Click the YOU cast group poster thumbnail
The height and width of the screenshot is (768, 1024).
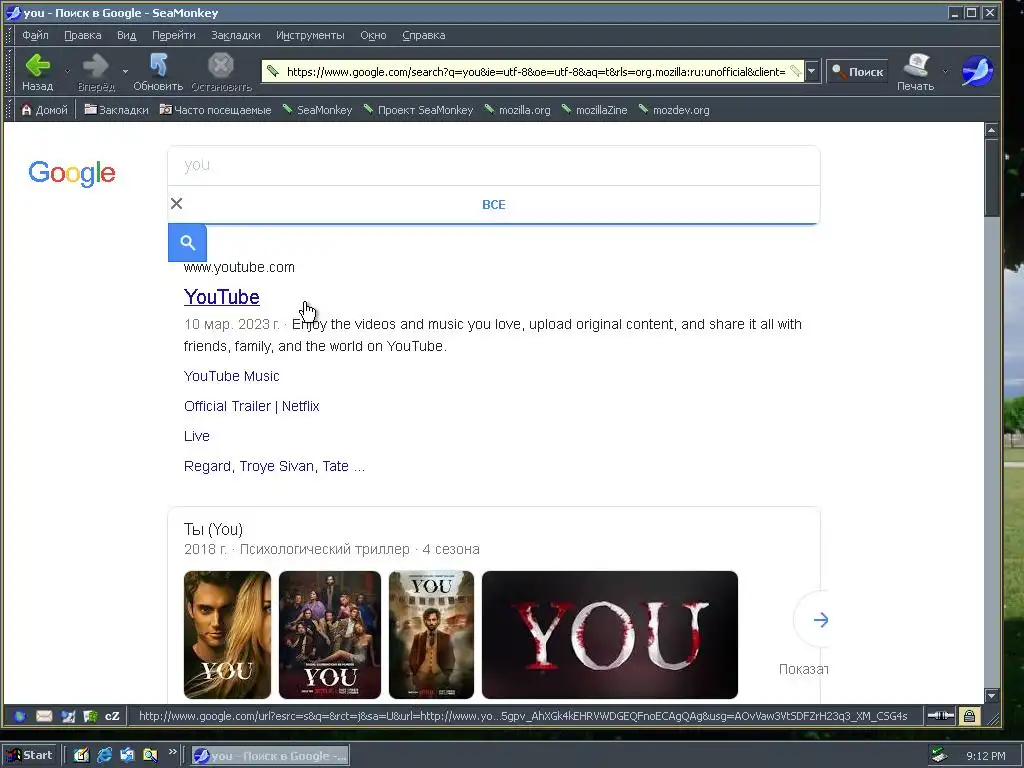(330, 635)
